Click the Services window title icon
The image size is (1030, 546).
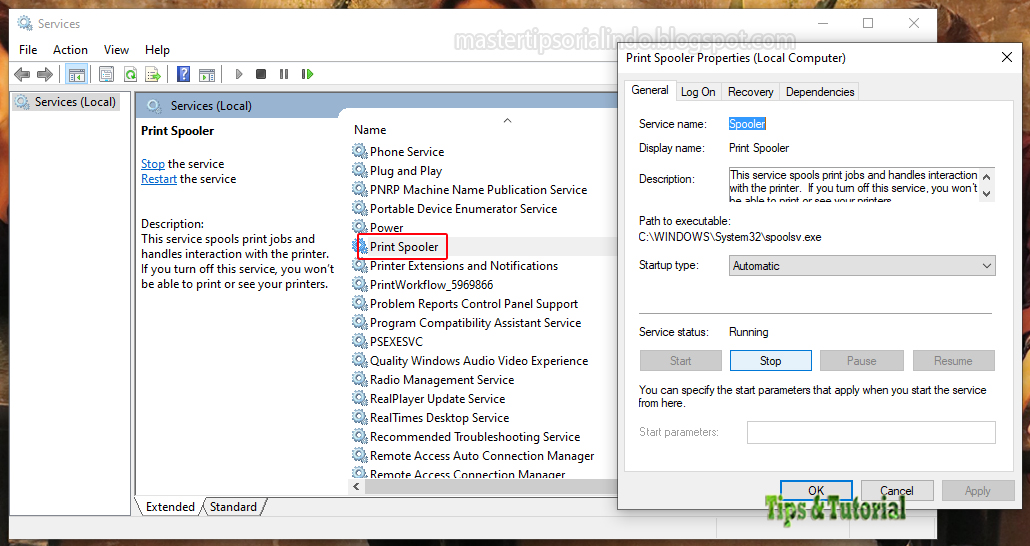[x=25, y=23]
